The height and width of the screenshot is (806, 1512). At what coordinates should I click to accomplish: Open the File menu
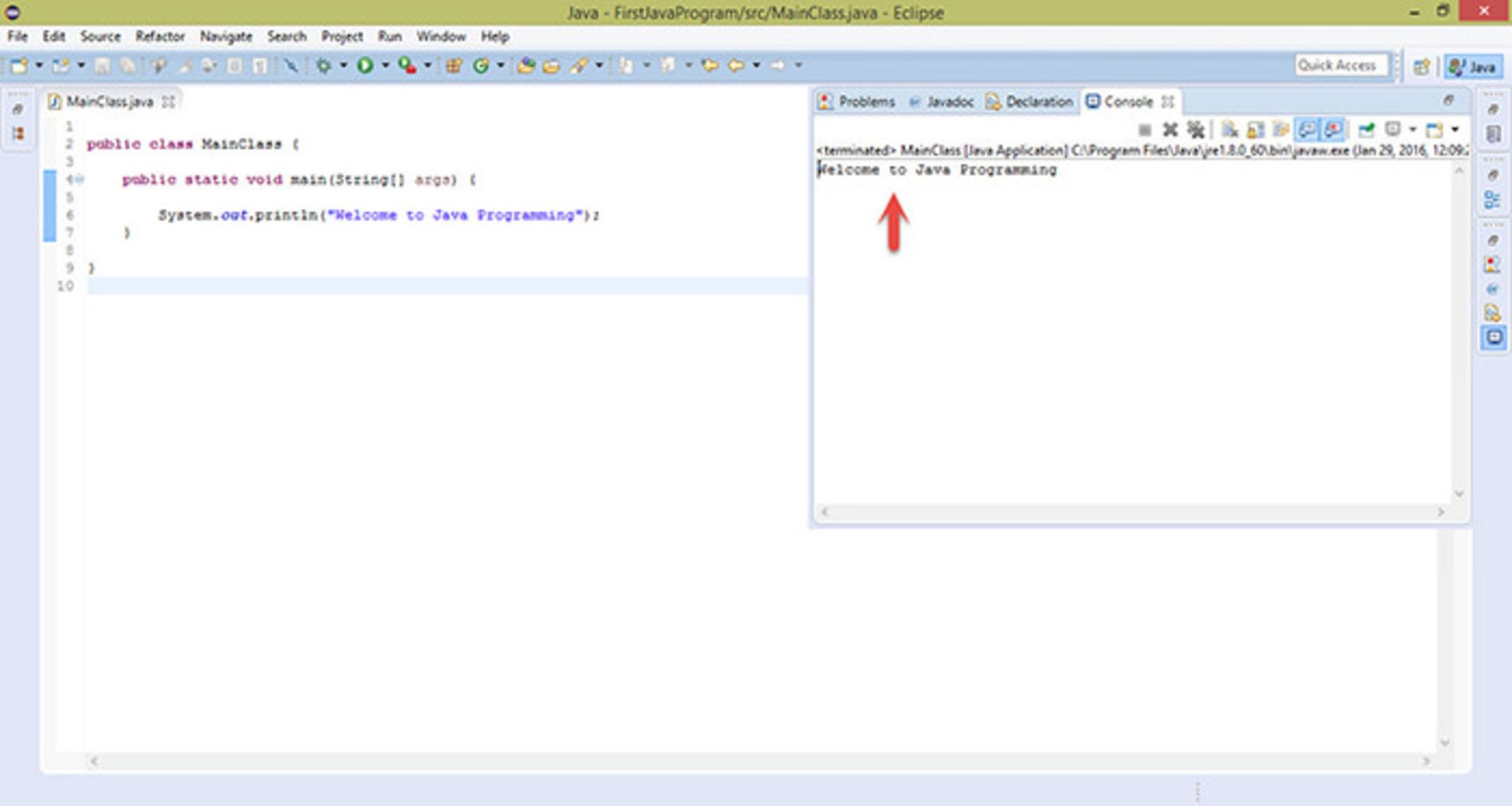(x=17, y=36)
